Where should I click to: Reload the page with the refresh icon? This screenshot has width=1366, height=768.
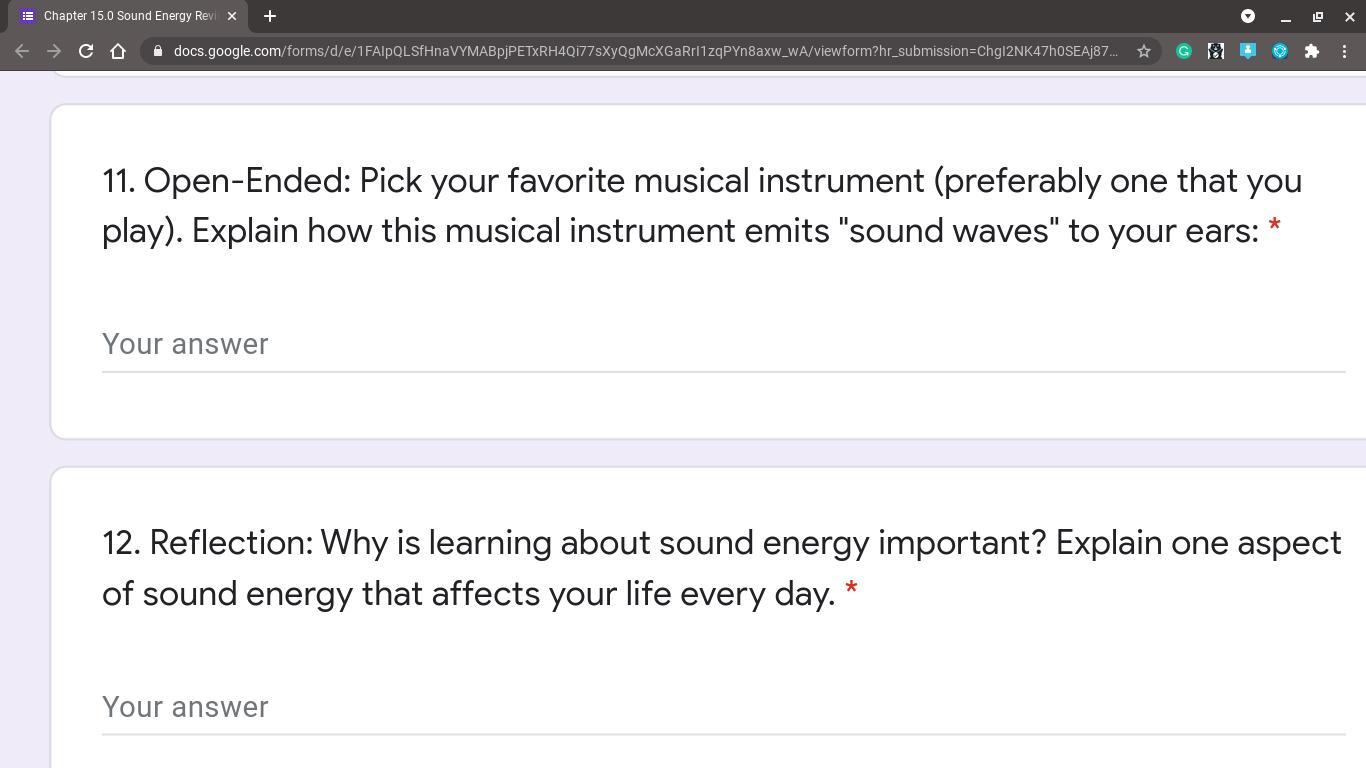tap(86, 51)
